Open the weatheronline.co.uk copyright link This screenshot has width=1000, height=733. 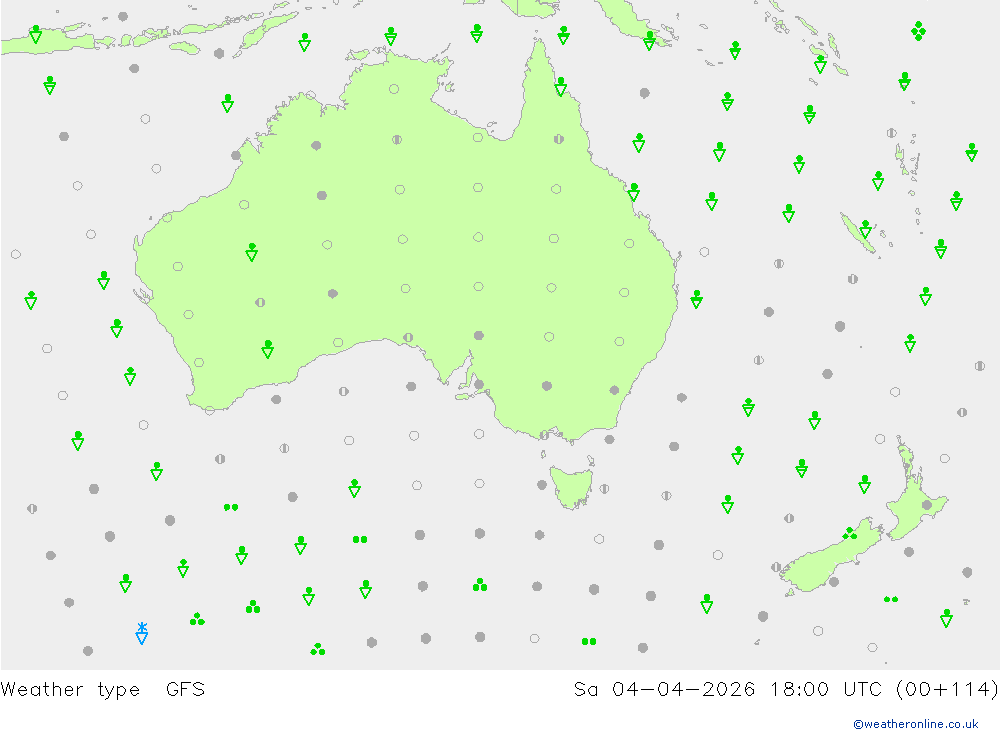915,723
